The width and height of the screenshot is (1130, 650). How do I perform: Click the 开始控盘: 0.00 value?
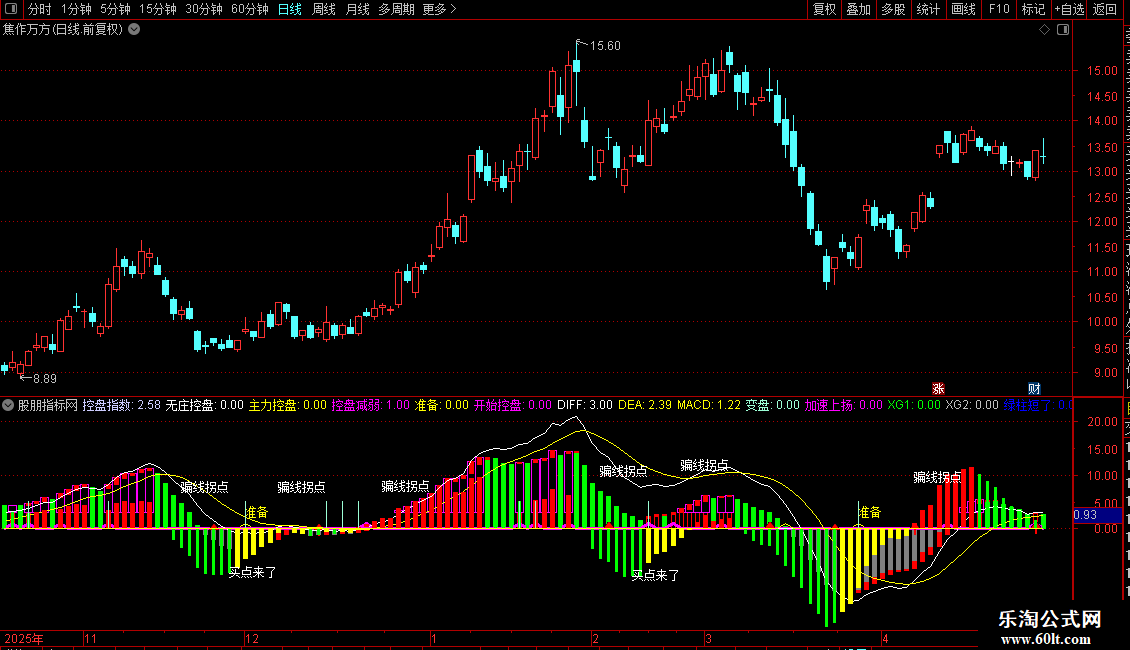pyautogui.click(x=512, y=405)
